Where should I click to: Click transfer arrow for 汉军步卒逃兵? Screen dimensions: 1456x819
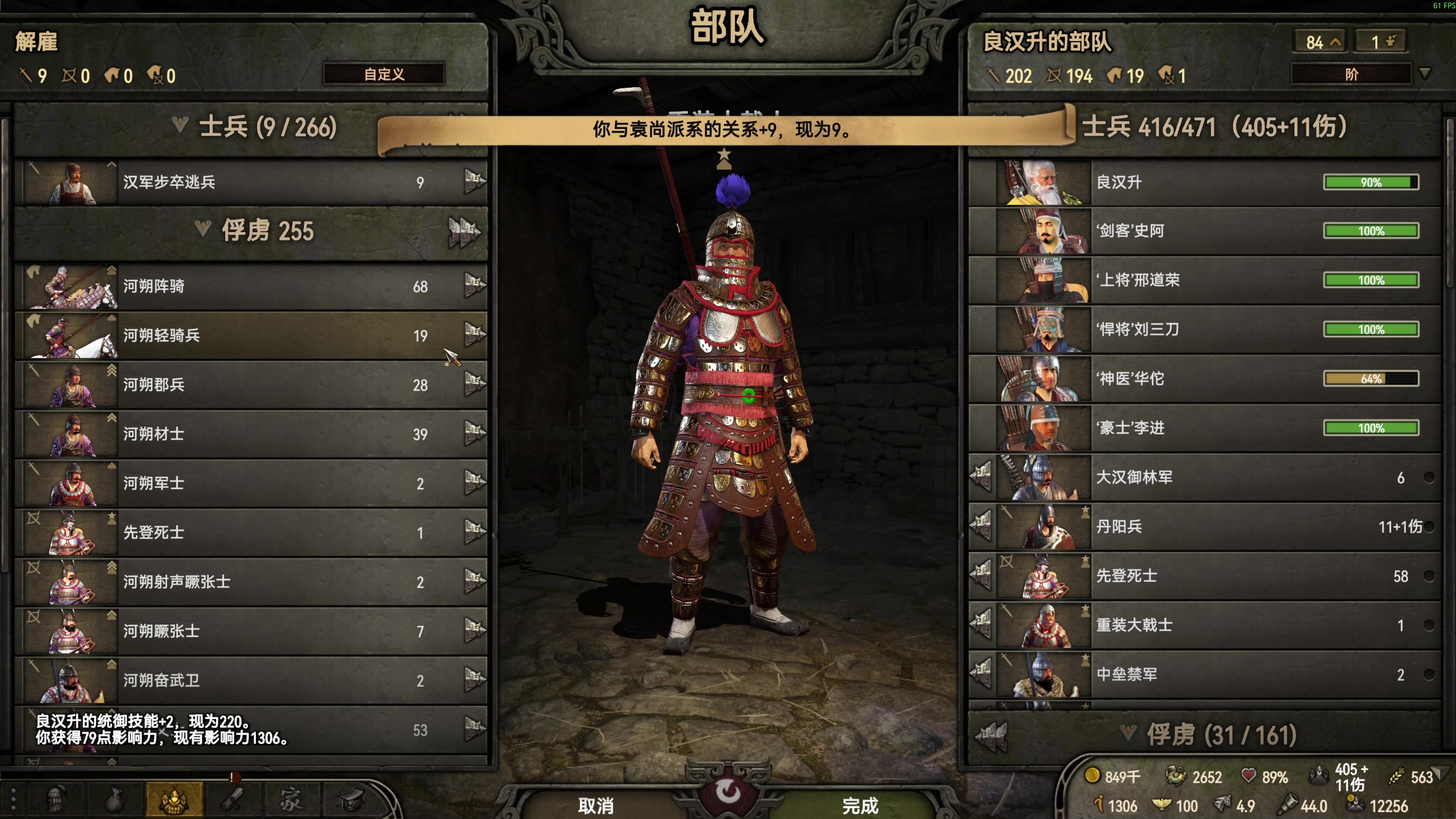click(474, 181)
